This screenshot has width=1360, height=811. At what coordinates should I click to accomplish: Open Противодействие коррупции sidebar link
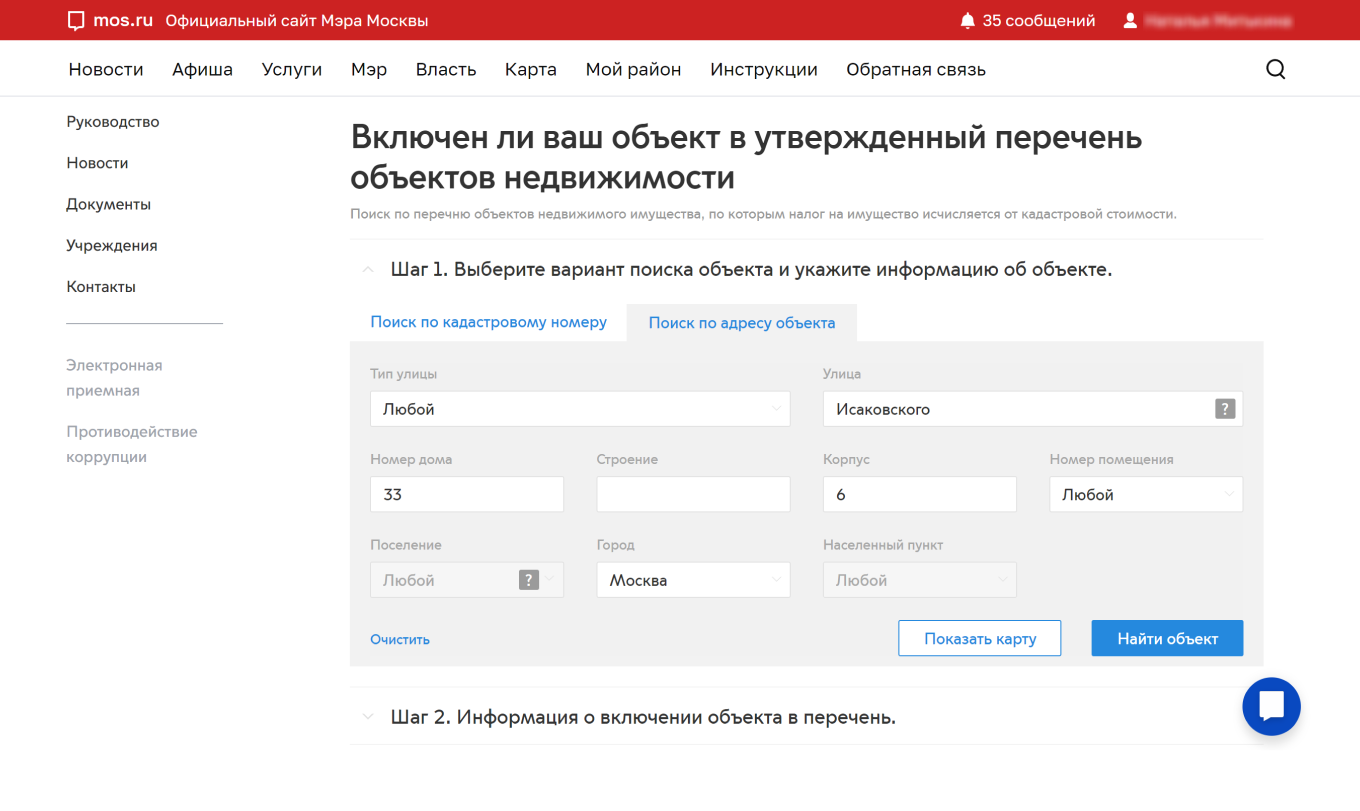tap(132, 444)
